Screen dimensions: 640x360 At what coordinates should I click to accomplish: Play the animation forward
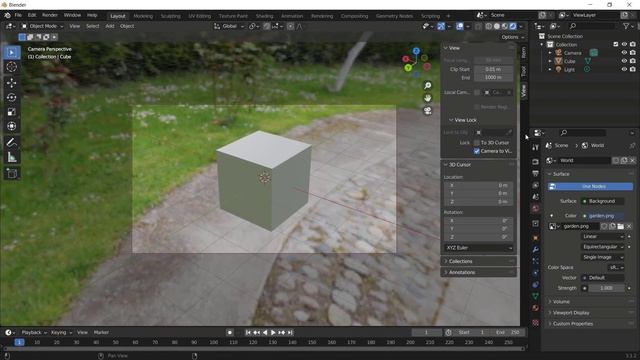pos(273,333)
